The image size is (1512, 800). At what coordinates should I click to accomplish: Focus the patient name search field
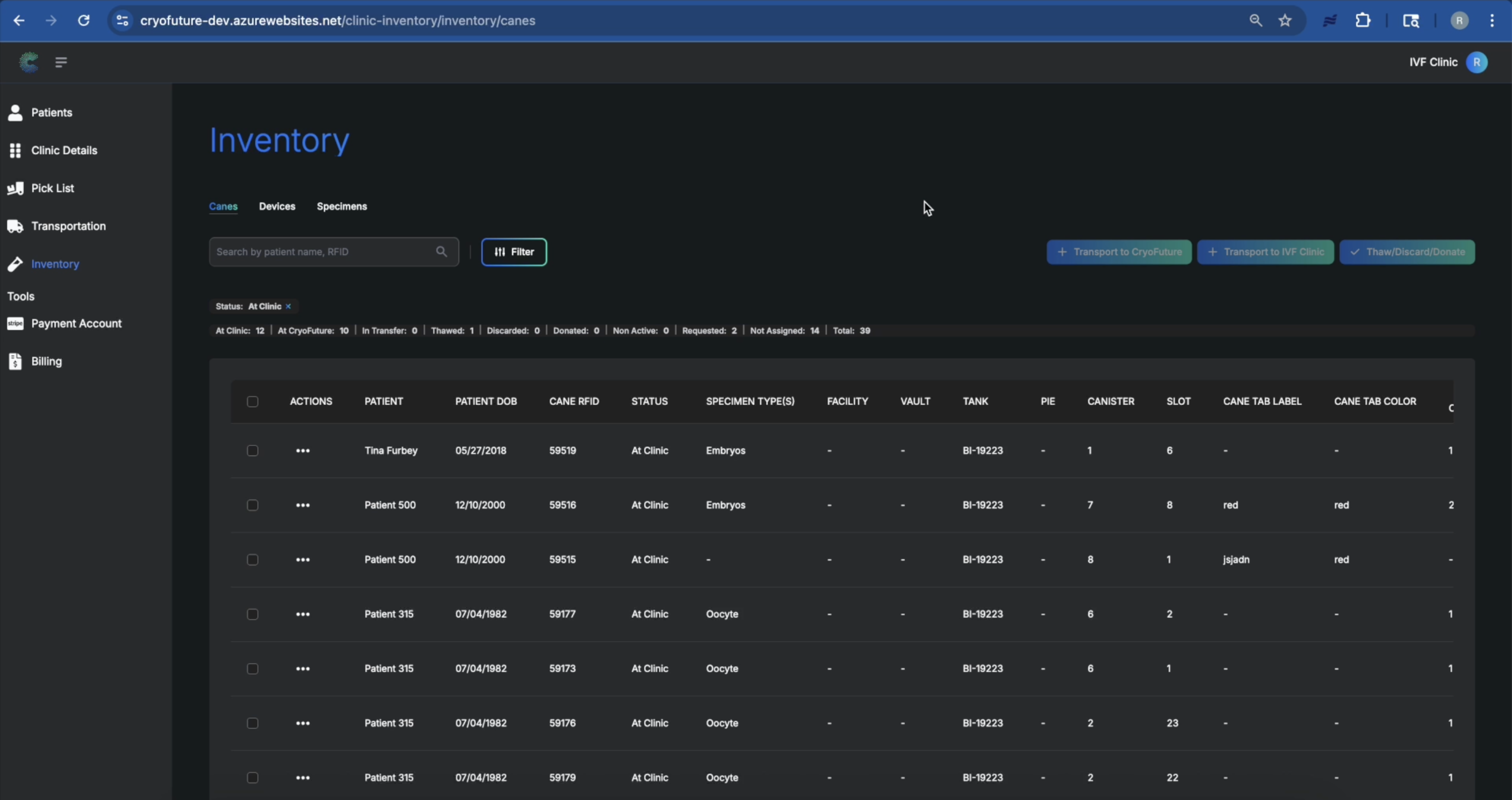(x=323, y=252)
